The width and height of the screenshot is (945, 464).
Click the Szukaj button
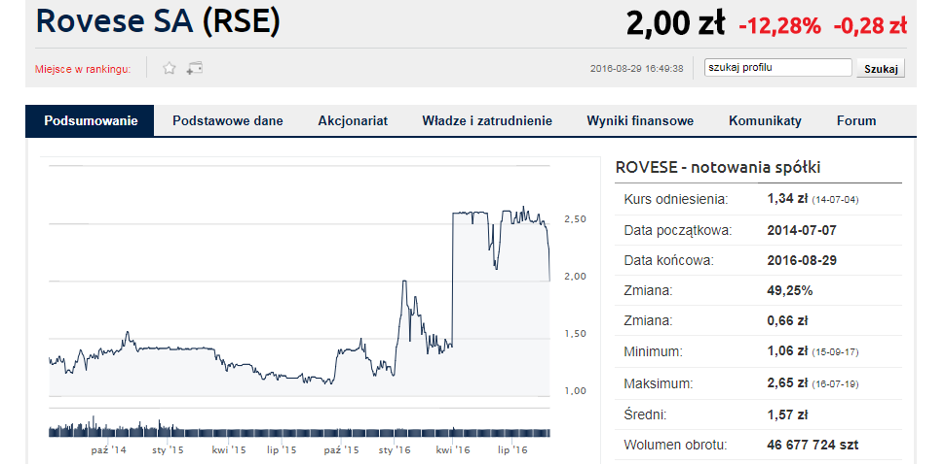[881, 68]
